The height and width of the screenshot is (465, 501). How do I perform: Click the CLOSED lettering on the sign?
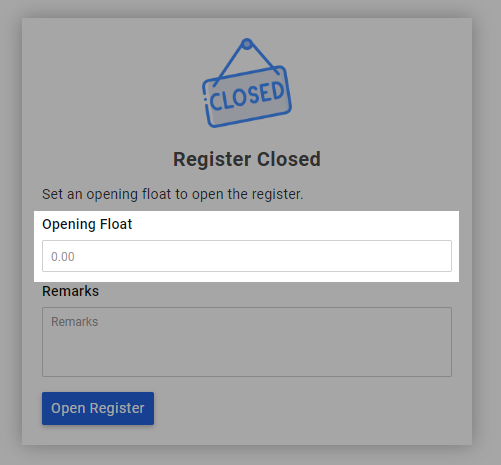(x=247, y=96)
